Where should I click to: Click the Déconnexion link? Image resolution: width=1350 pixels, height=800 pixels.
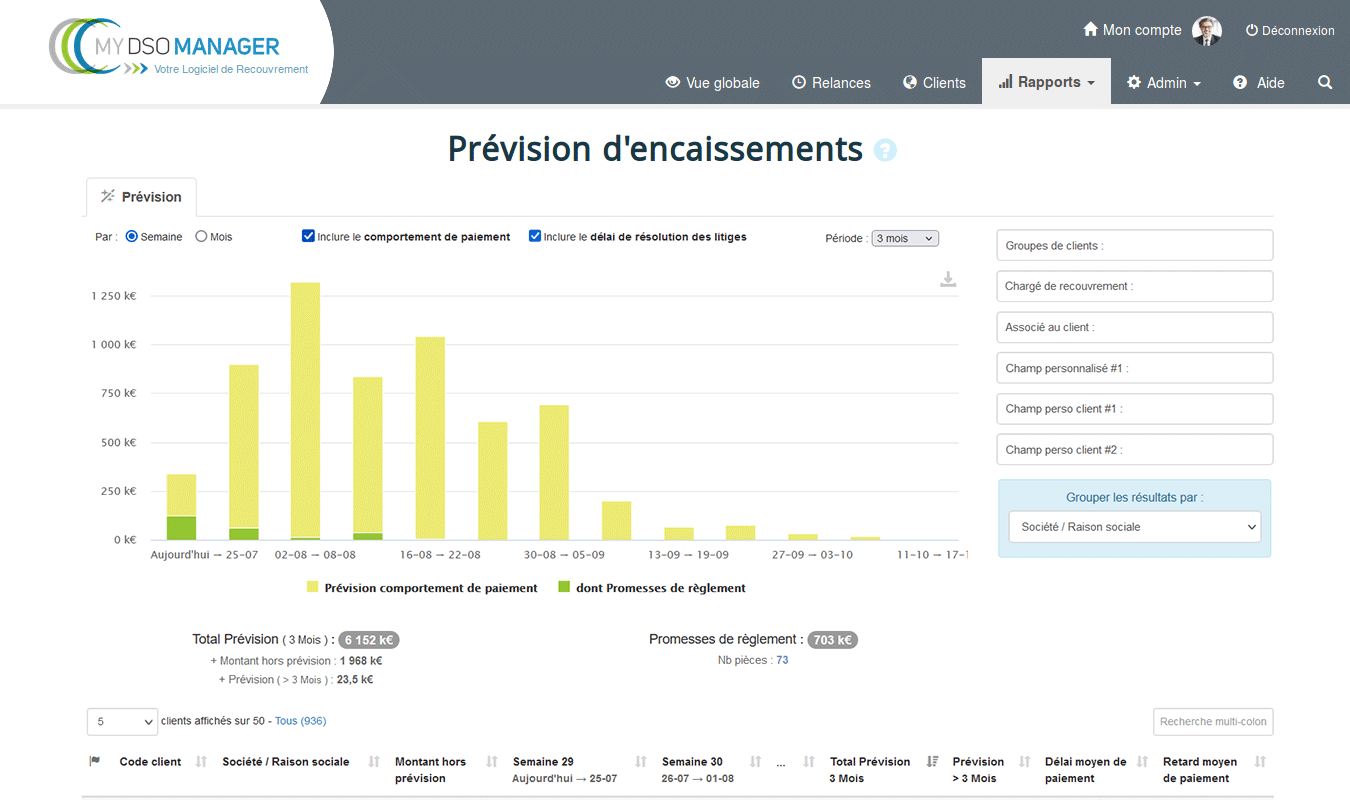coord(1289,31)
